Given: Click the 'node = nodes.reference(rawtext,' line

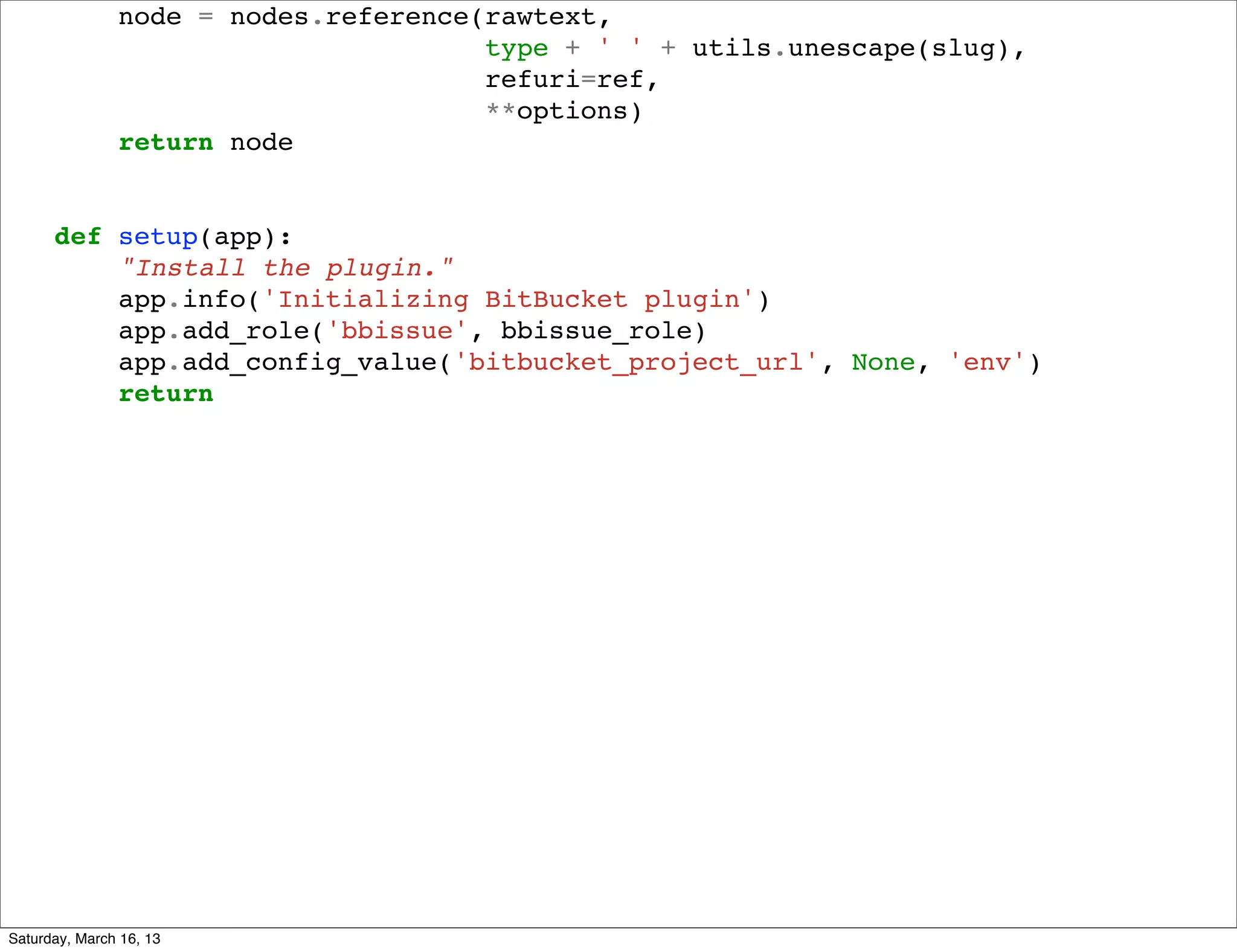Looking at the screenshot, I should (x=364, y=18).
